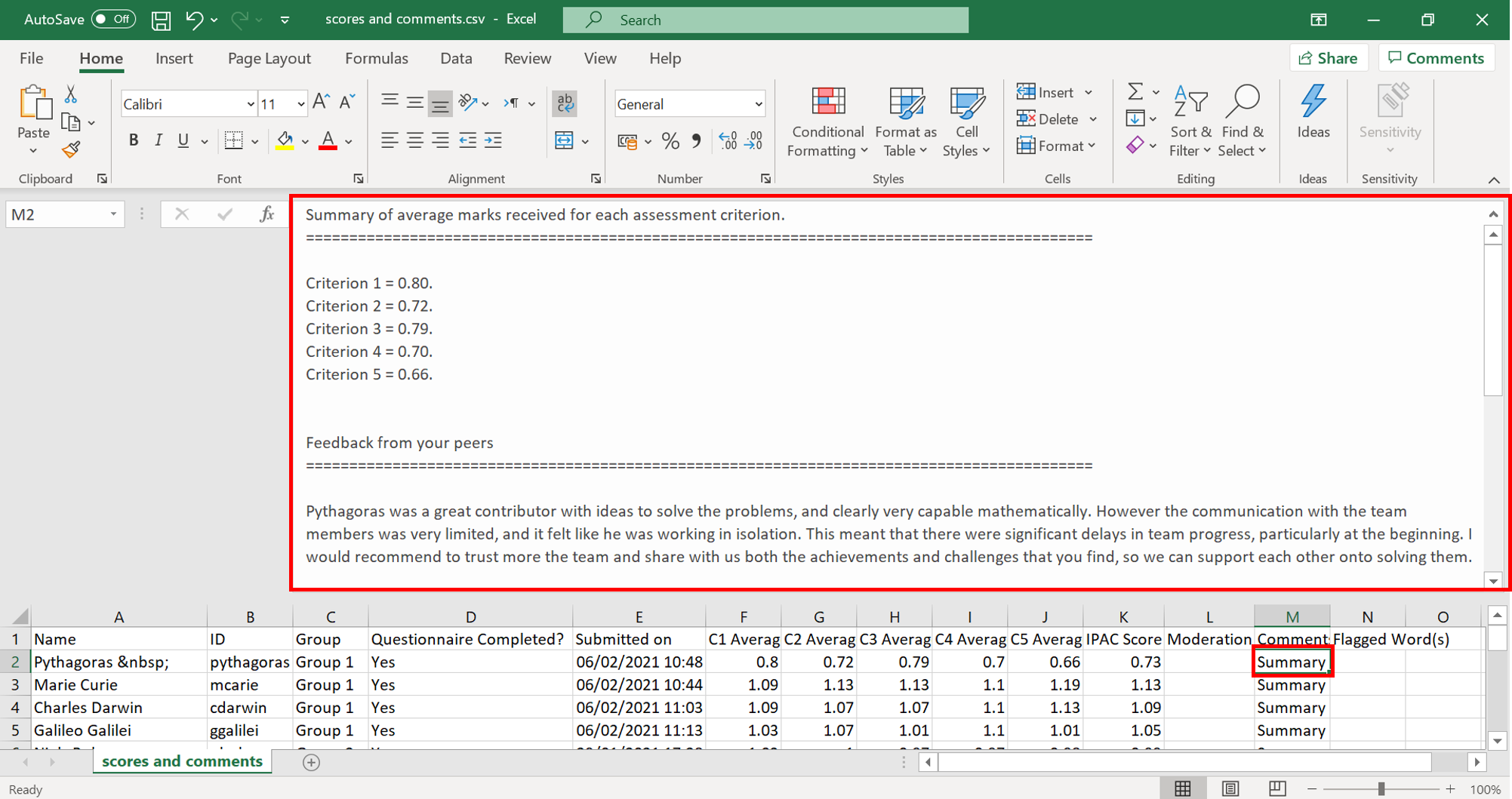Click the Save icon in title bar
1512x799 pixels.
coord(161,20)
